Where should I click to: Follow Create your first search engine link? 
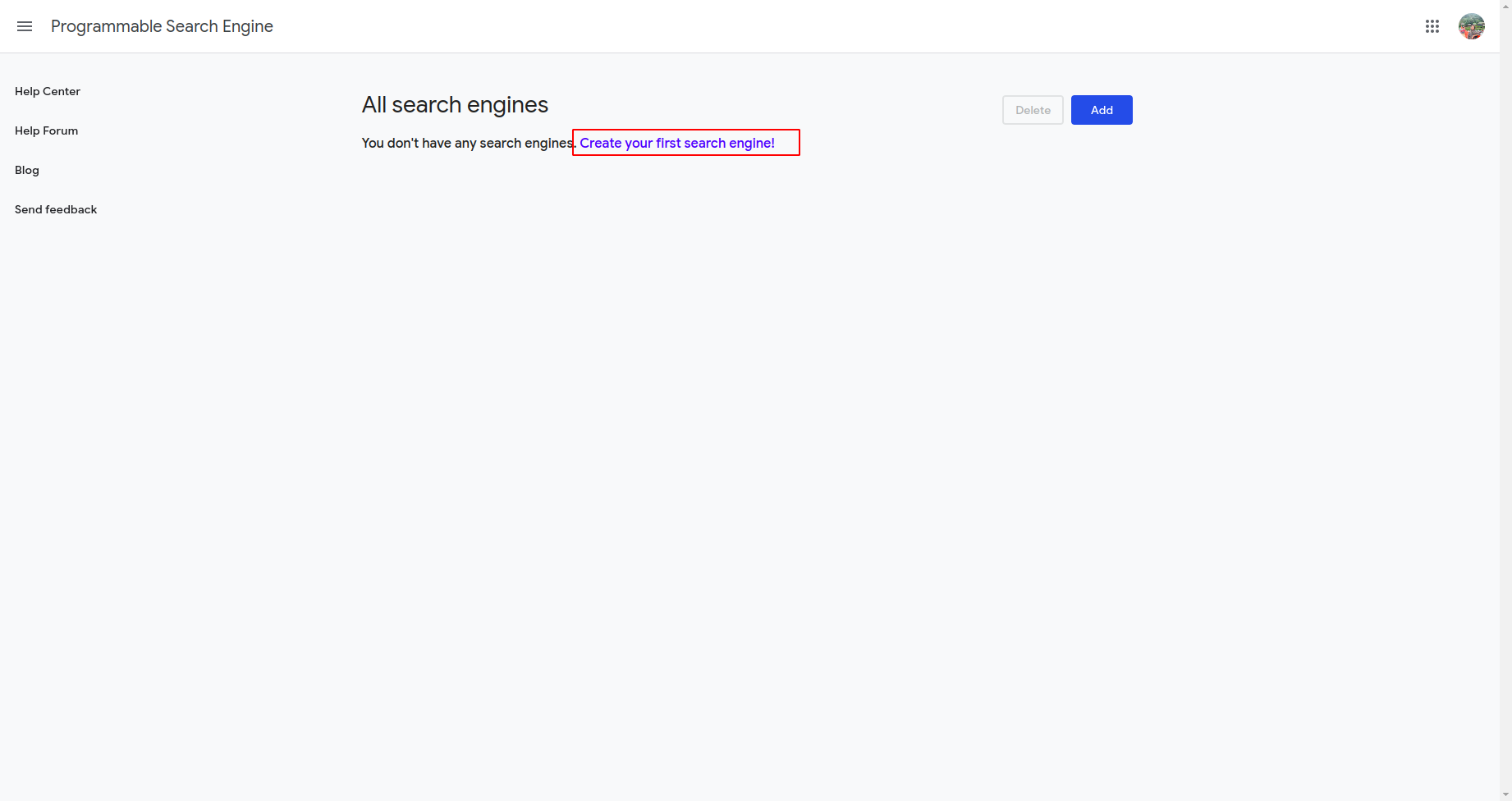click(677, 143)
